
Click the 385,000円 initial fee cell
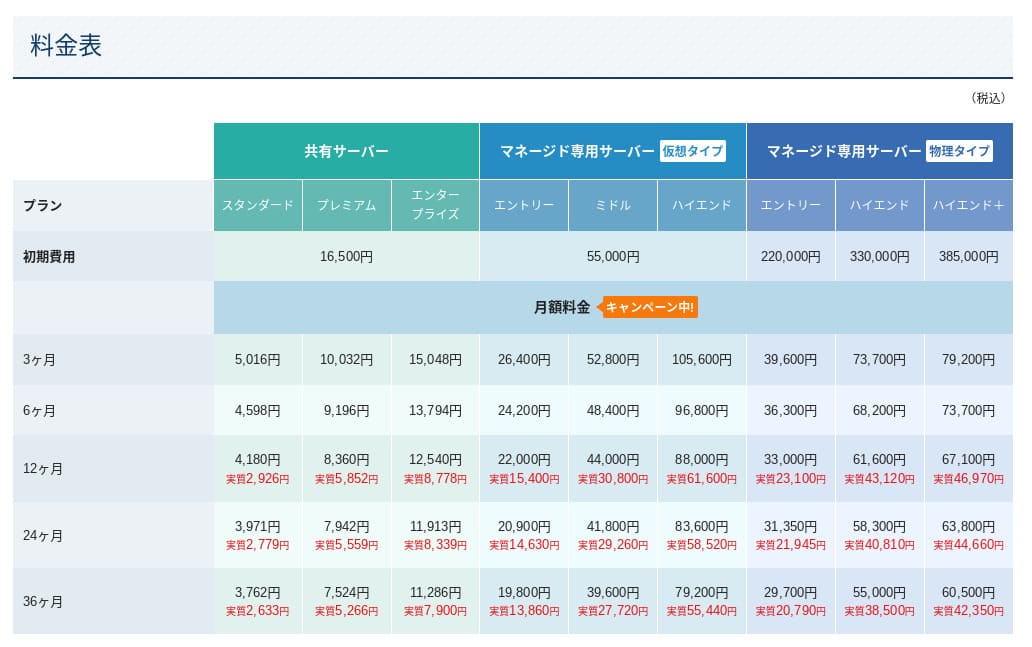(968, 257)
